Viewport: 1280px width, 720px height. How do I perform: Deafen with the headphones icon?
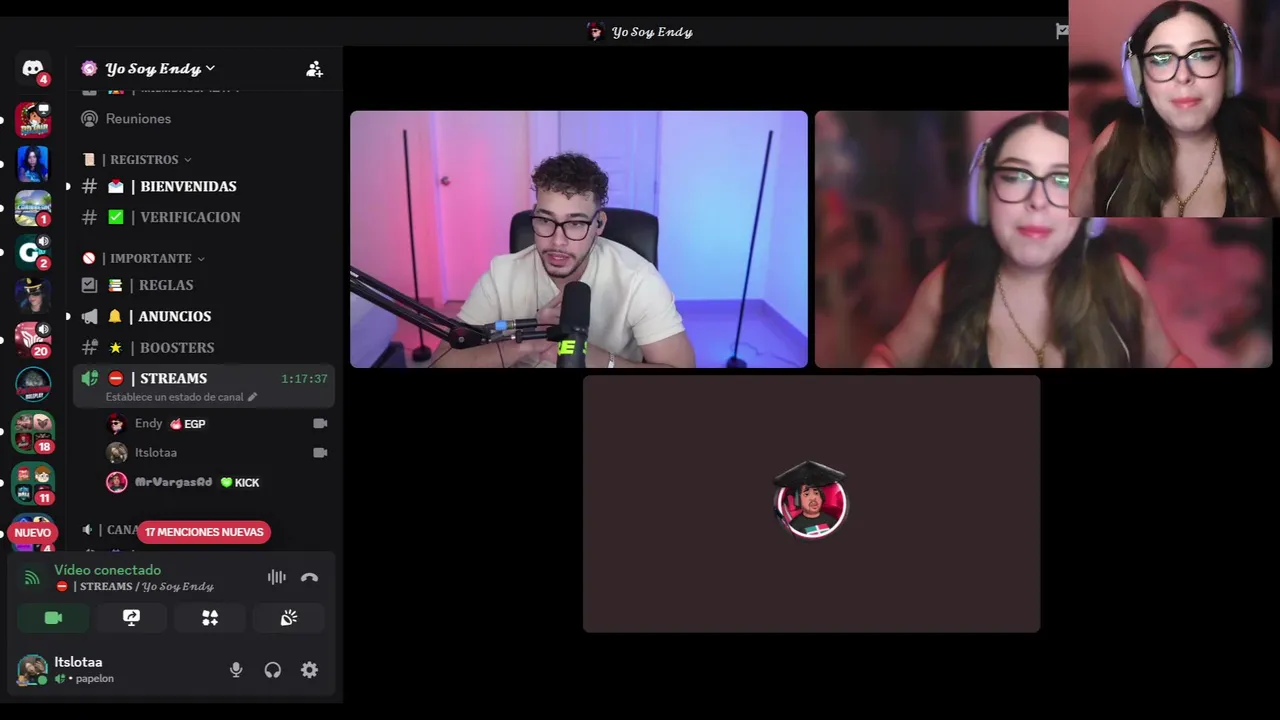click(x=272, y=670)
